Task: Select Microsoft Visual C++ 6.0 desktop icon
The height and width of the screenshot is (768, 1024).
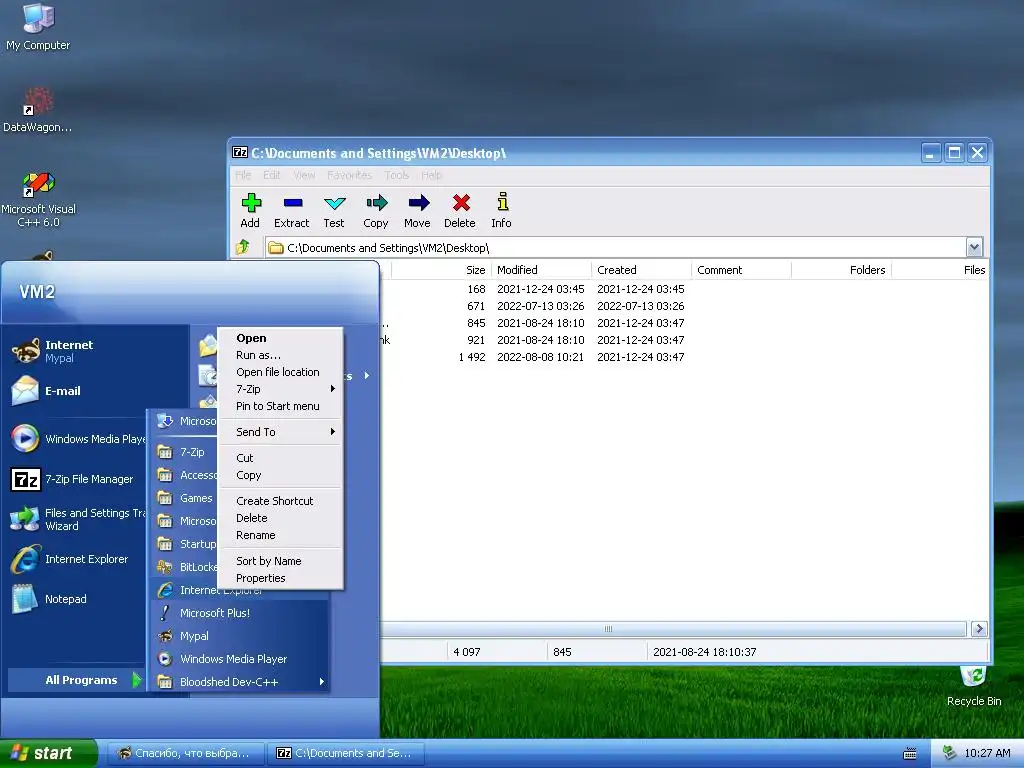Action: [38, 199]
